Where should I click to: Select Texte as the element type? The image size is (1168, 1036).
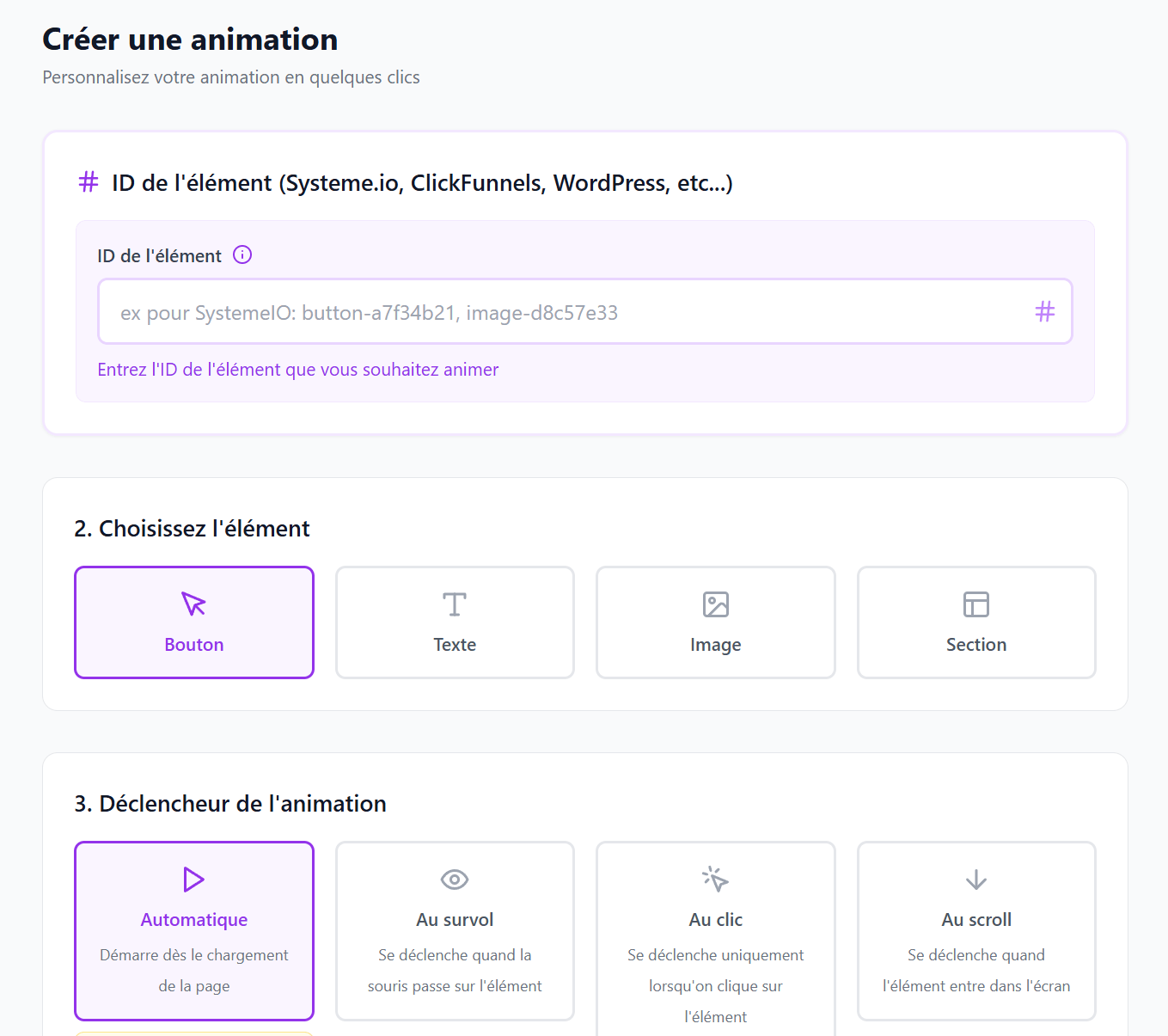[x=454, y=622]
